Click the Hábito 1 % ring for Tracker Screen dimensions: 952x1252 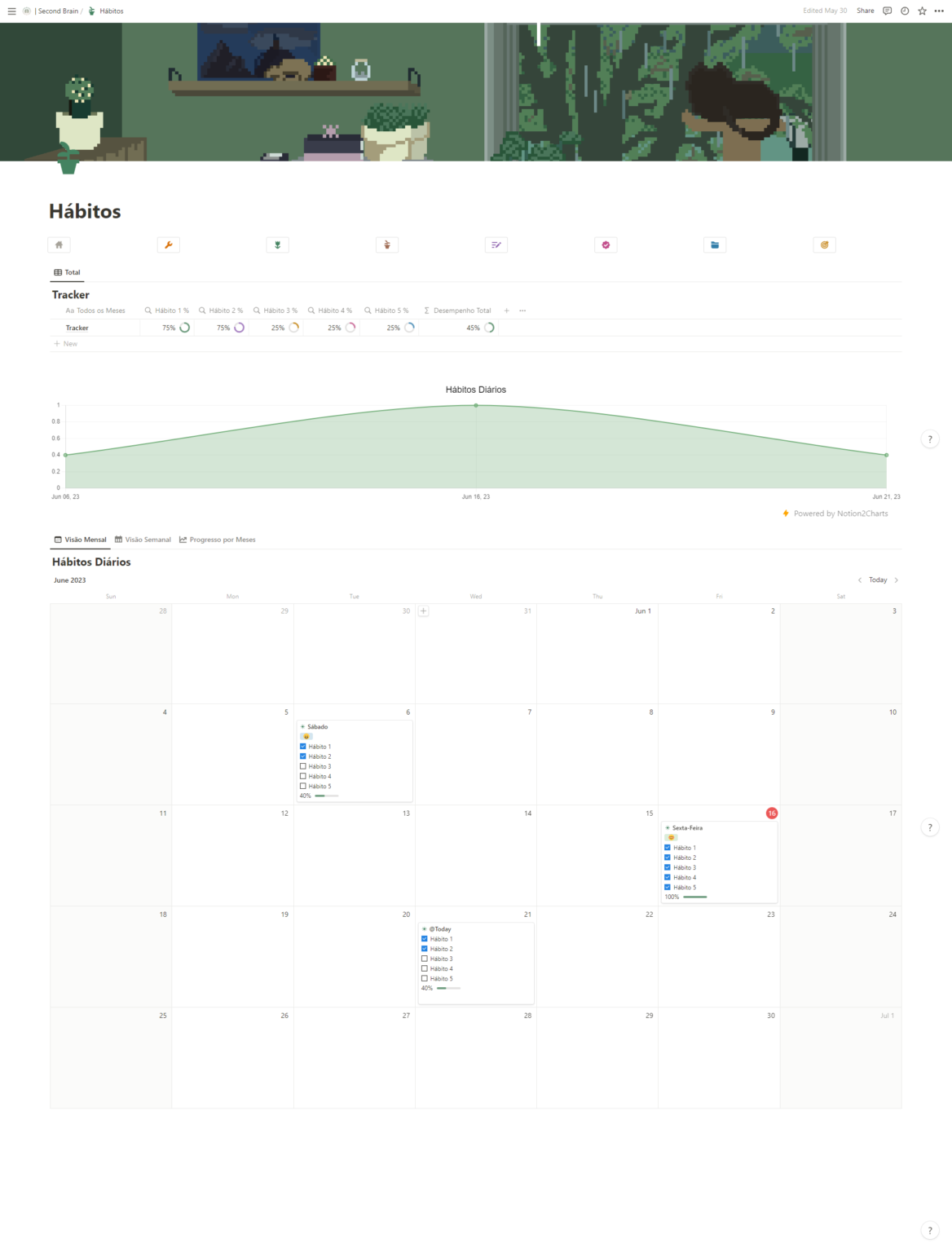coord(185,328)
